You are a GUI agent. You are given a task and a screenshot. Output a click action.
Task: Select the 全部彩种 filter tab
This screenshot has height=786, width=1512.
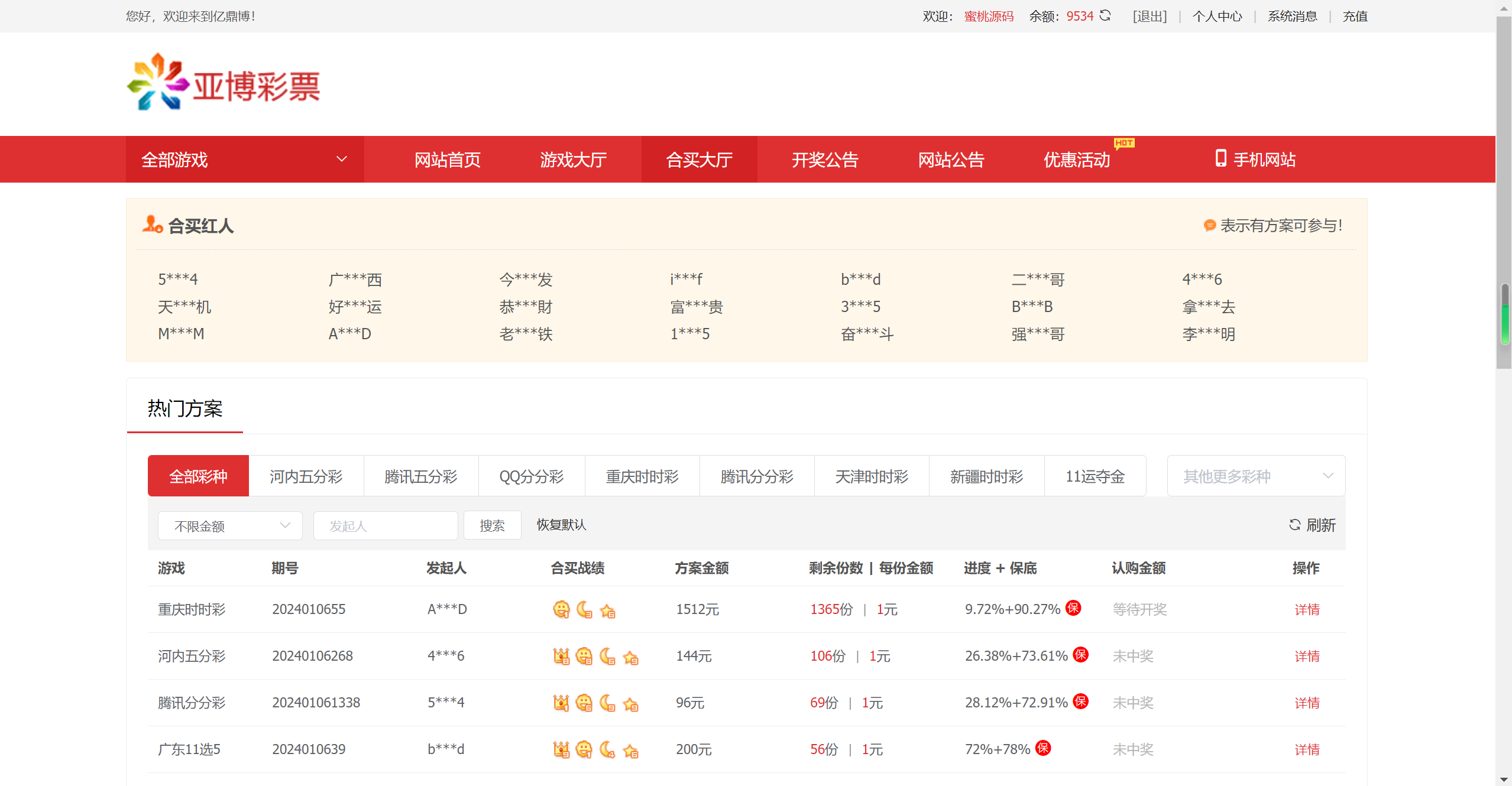(x=197, y=476)
